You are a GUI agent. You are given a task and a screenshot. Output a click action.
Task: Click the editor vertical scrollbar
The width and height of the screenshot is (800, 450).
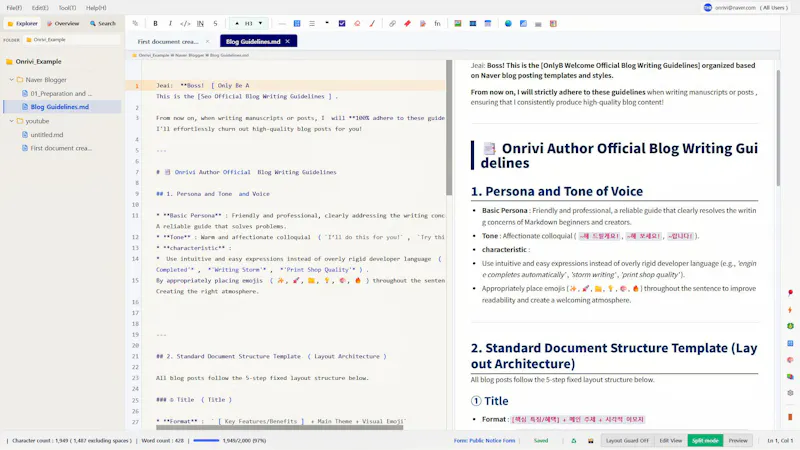click(449, 128)
